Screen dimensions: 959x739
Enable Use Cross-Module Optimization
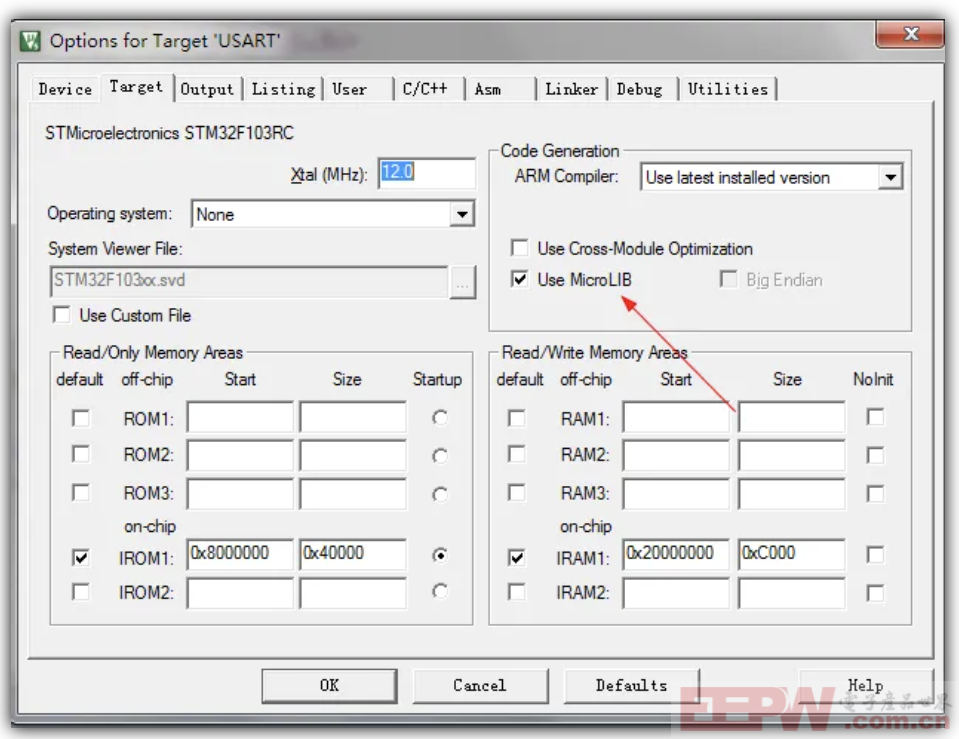519,248
